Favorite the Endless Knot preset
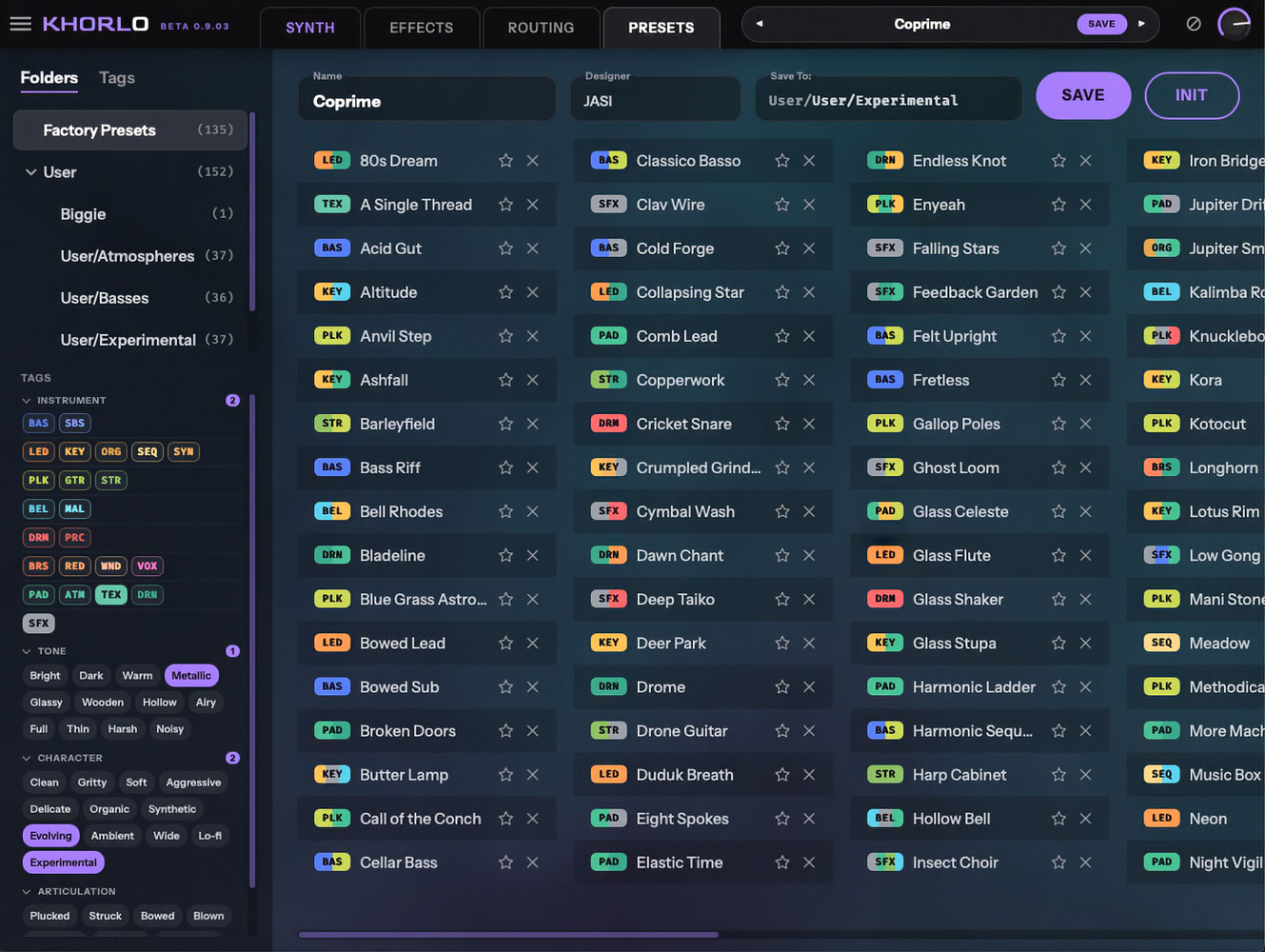The width and height of the screenshot is (1265, 952). point(1058,161)
